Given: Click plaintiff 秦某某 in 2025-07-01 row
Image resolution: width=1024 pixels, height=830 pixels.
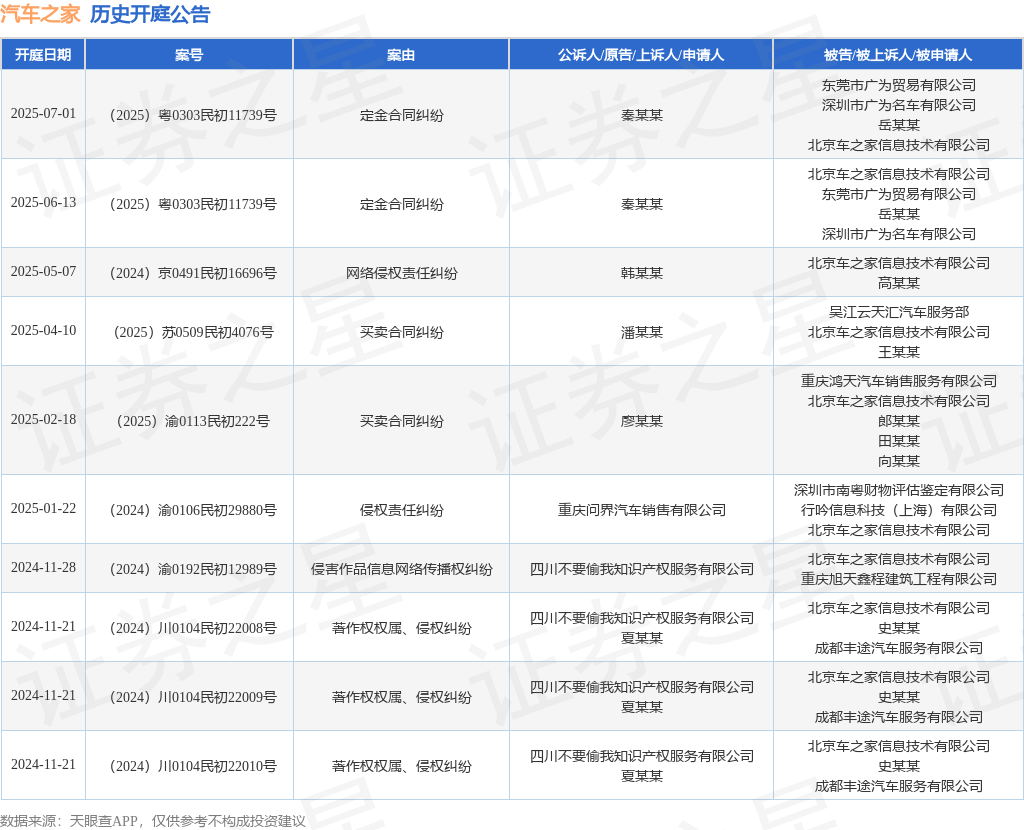Looking at the screenshot, I should pyautogui.click(x=641, y=116).
